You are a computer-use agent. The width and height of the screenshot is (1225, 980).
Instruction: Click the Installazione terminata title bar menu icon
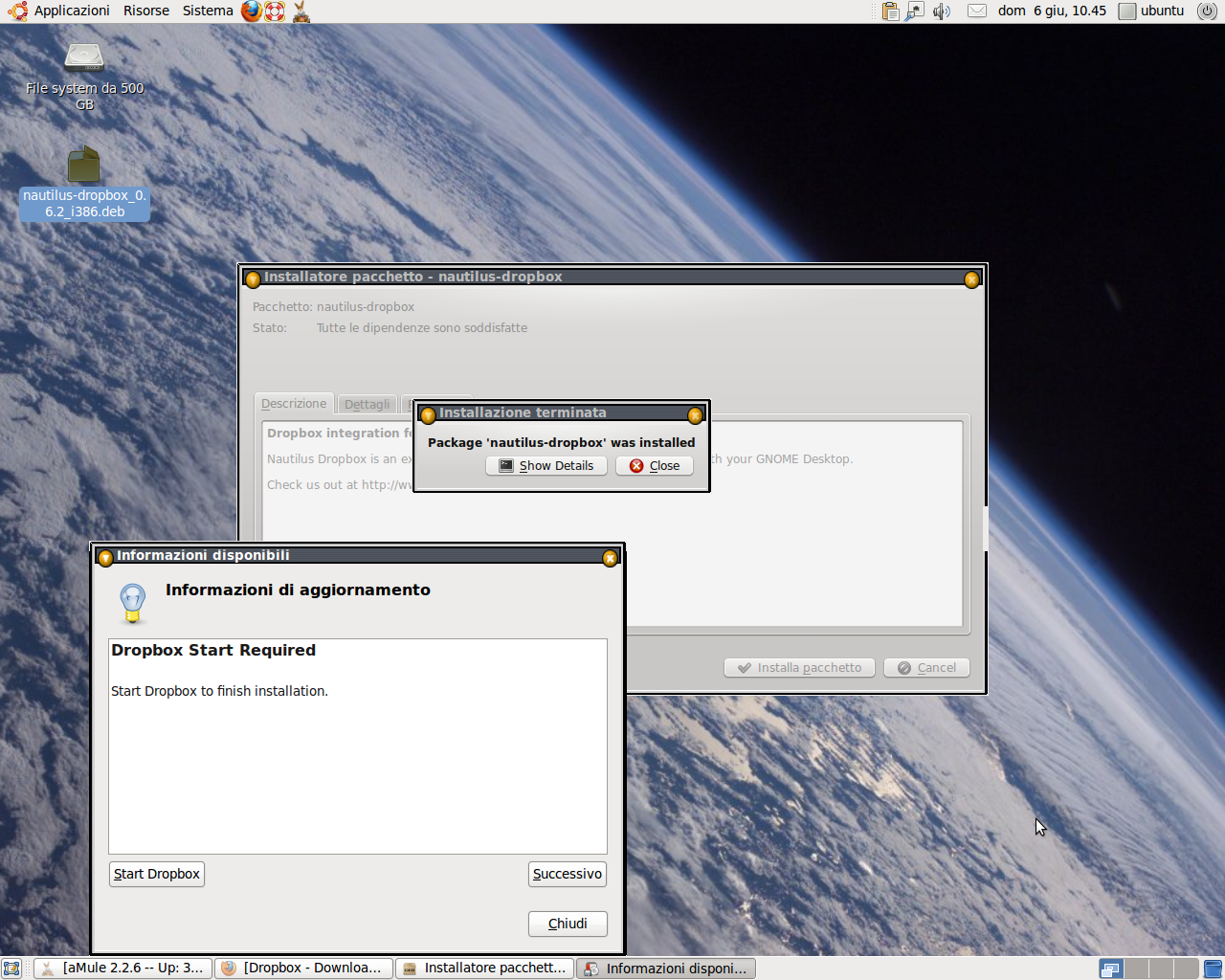428,415
